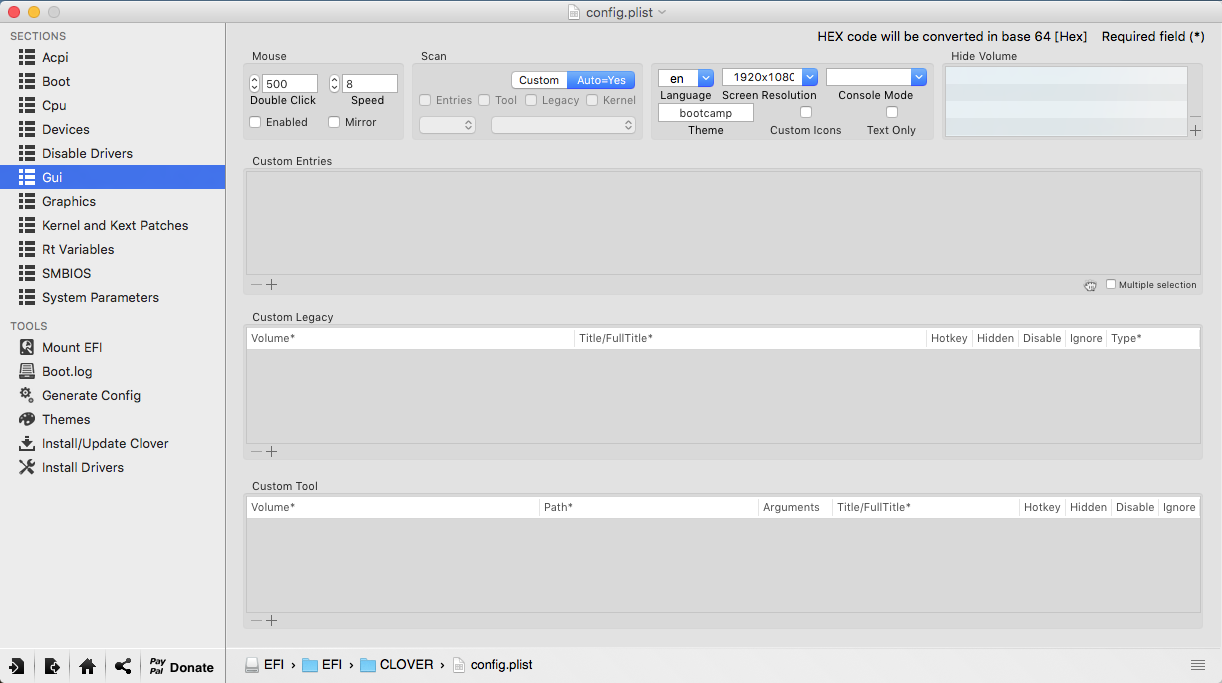Open the Cpu section in sidebar

click(x=112, y=105)
